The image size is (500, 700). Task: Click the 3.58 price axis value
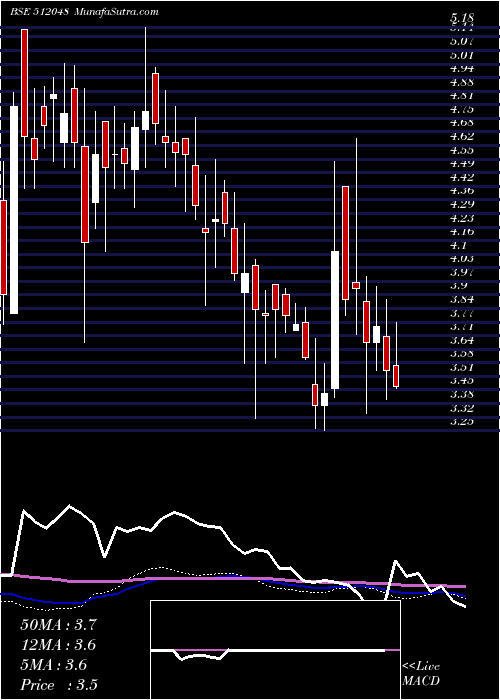462,354
